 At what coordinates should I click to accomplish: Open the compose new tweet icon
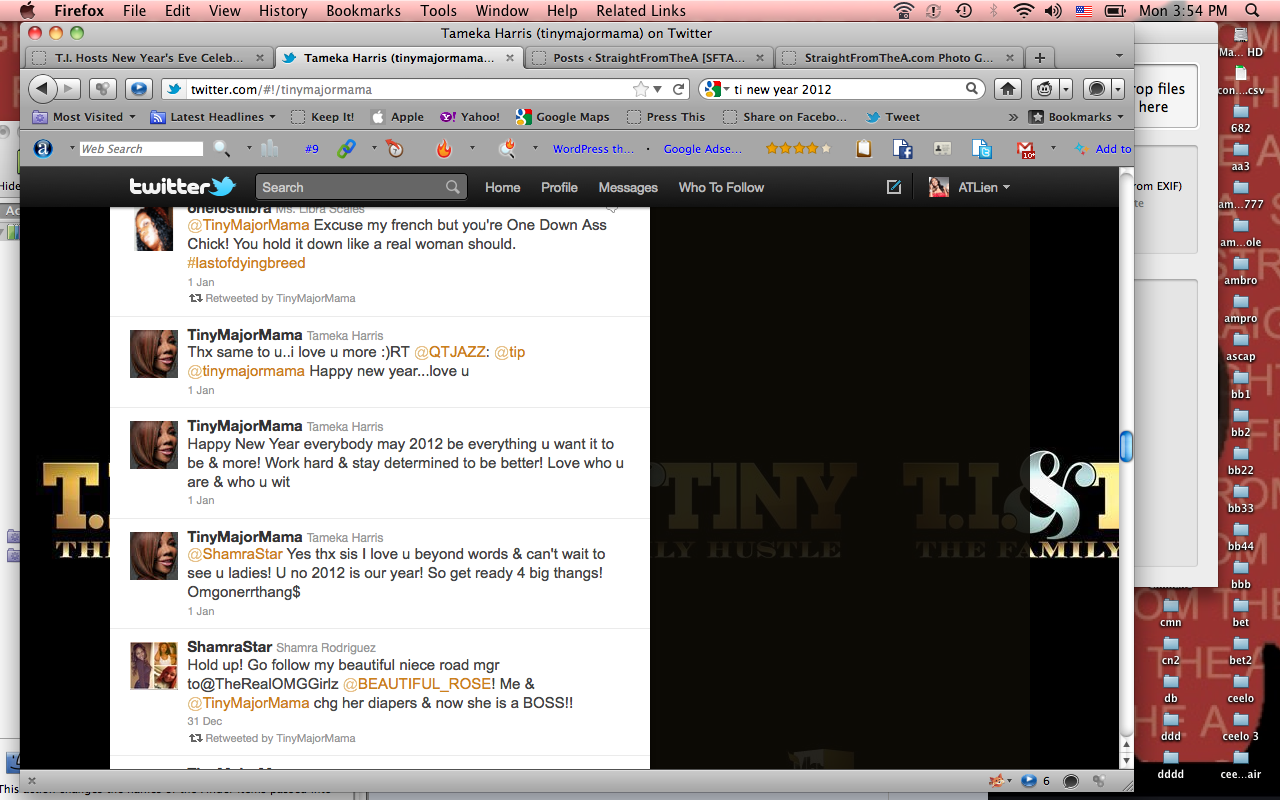(x=893, y=187)
